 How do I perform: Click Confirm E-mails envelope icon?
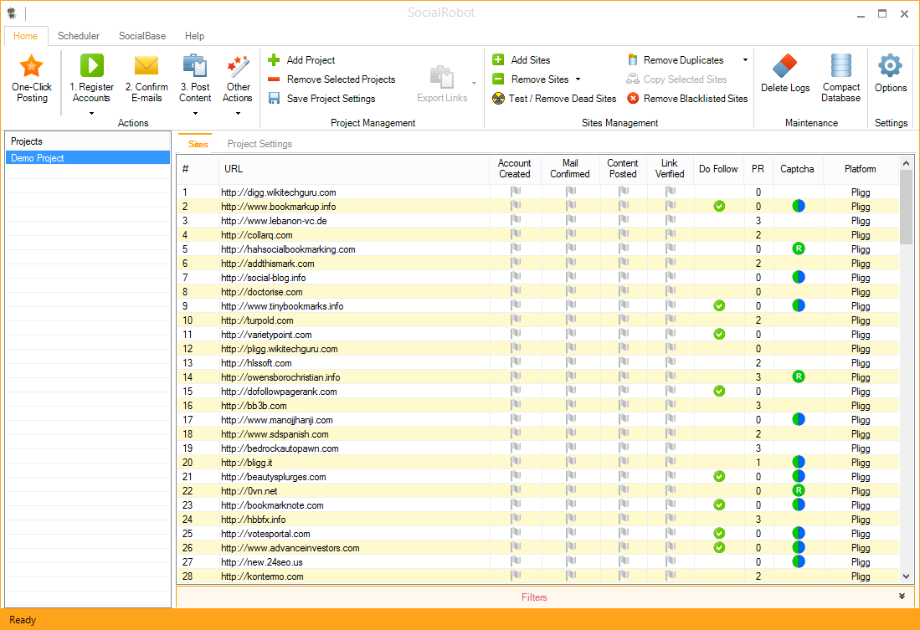146,65
